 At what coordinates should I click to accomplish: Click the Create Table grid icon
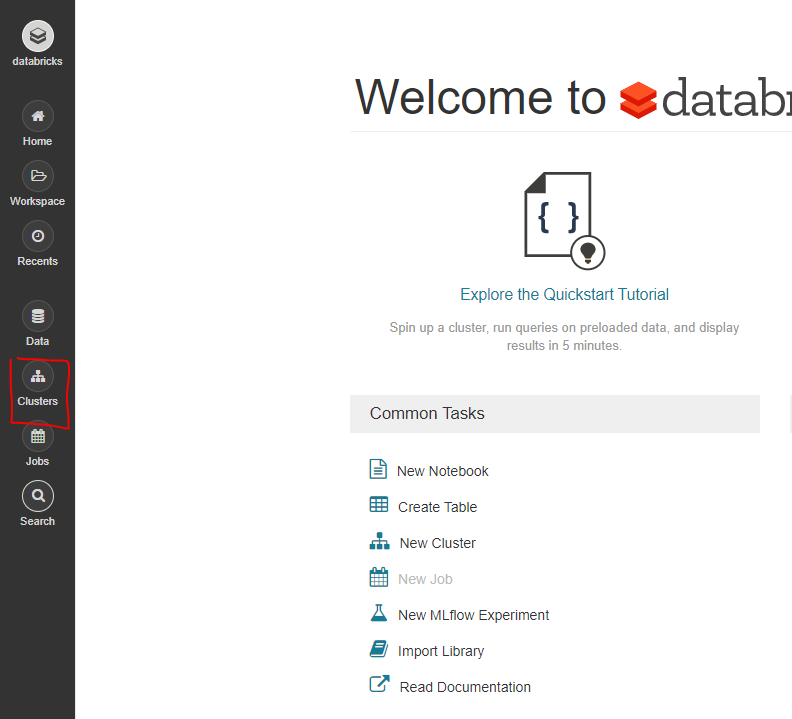click(x=379, y=504)
